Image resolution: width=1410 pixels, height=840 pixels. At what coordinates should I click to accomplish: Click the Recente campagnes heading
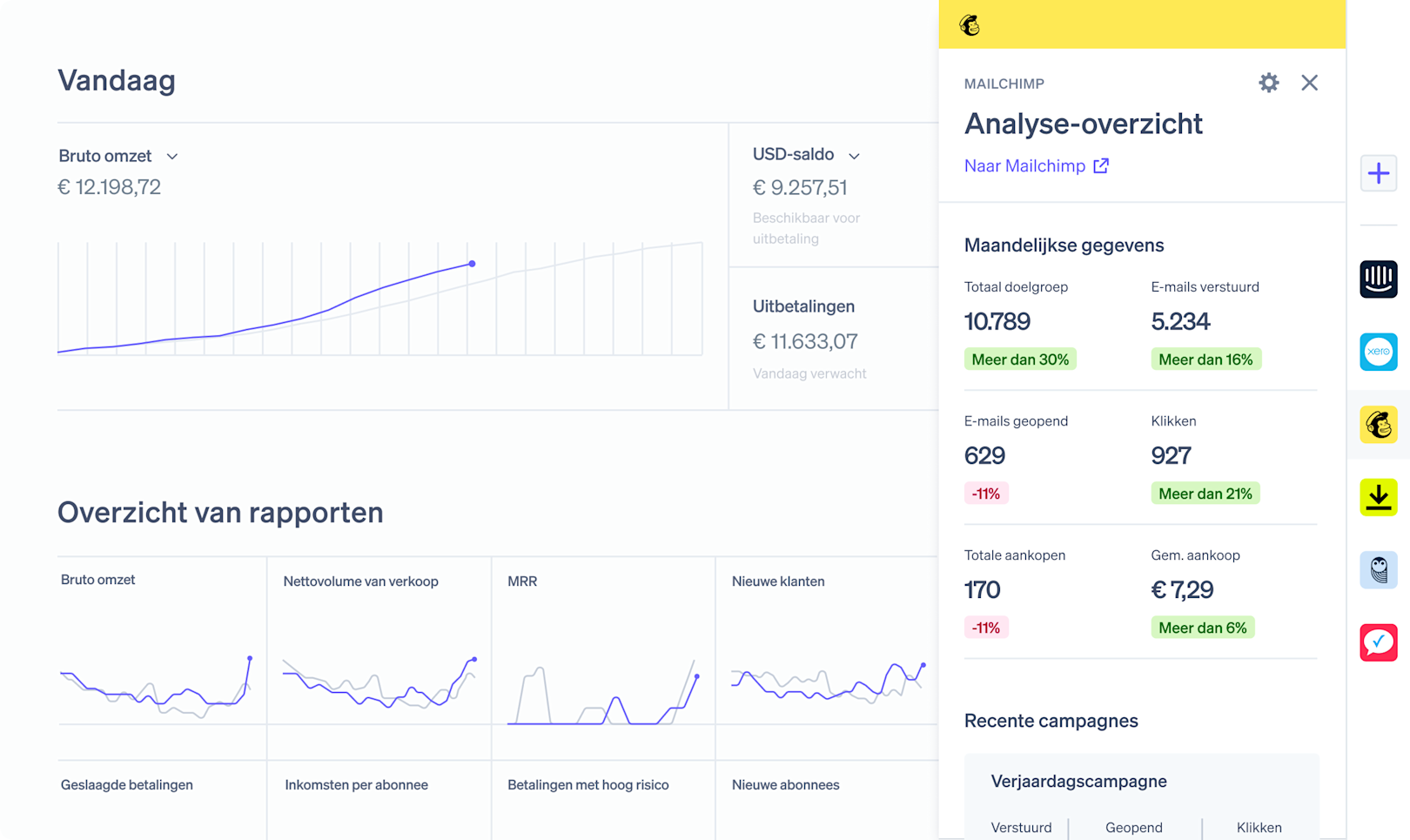click(x=1051, y=721)
